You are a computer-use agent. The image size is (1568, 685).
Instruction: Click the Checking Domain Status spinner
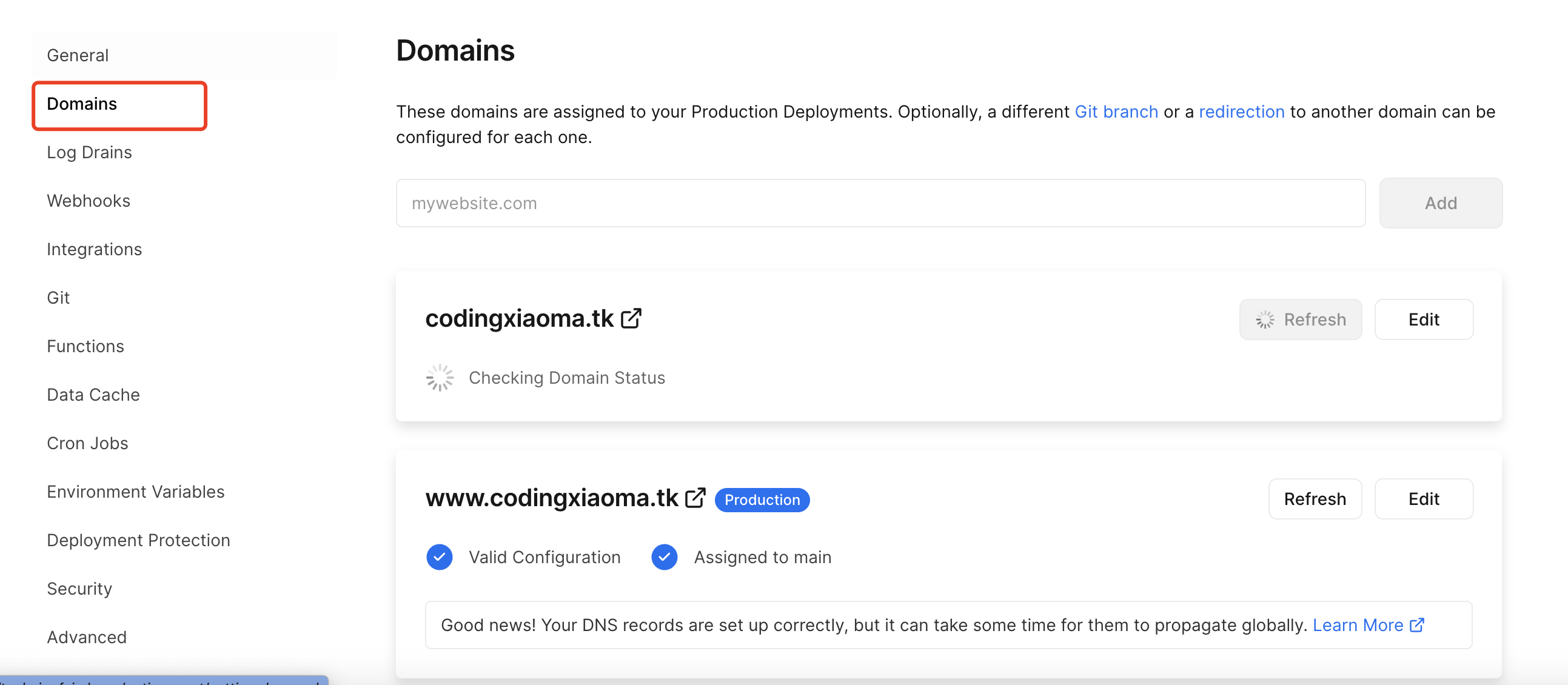point(440,378)
